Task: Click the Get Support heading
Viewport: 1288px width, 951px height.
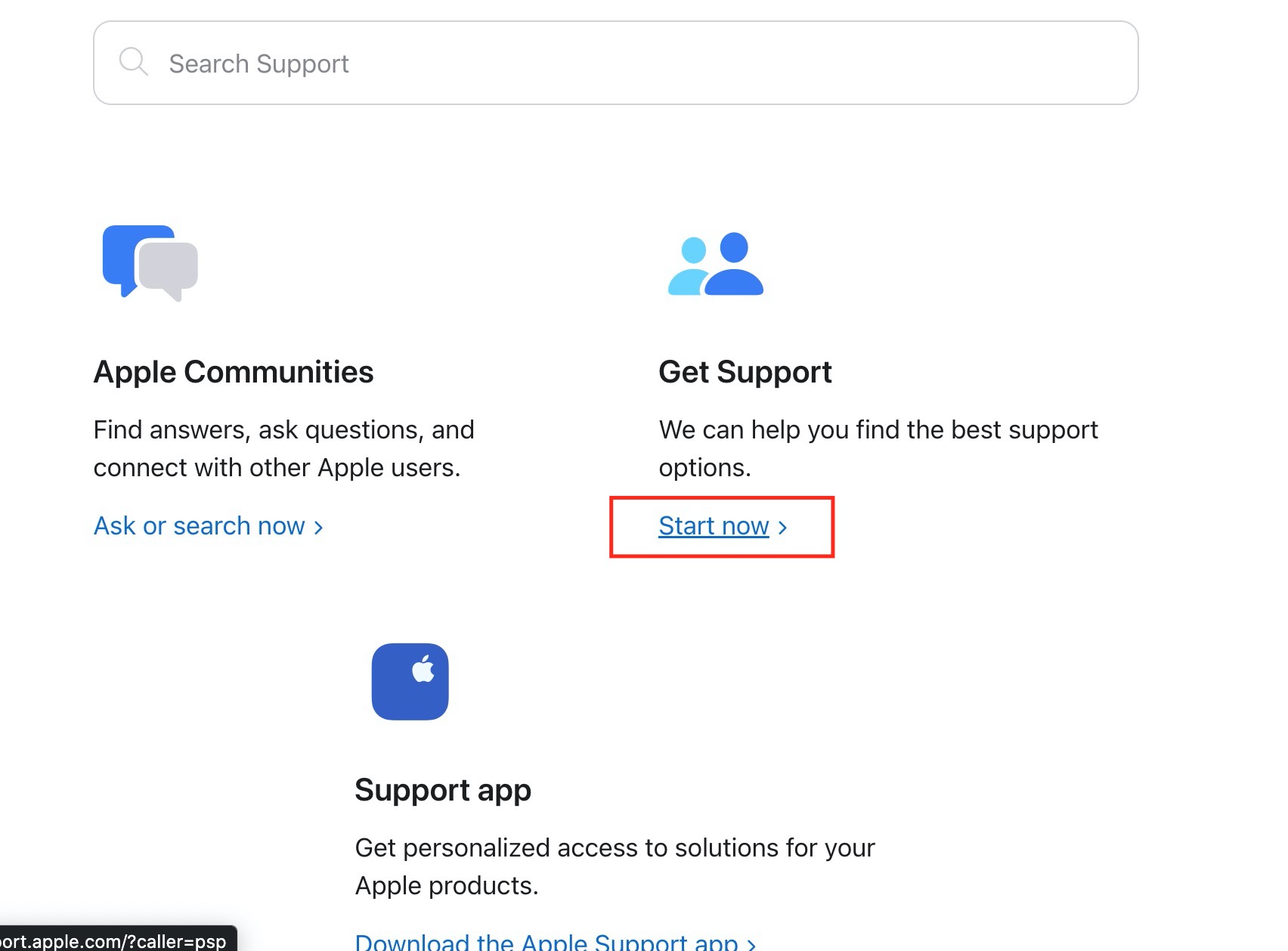Action: point(745,372)
